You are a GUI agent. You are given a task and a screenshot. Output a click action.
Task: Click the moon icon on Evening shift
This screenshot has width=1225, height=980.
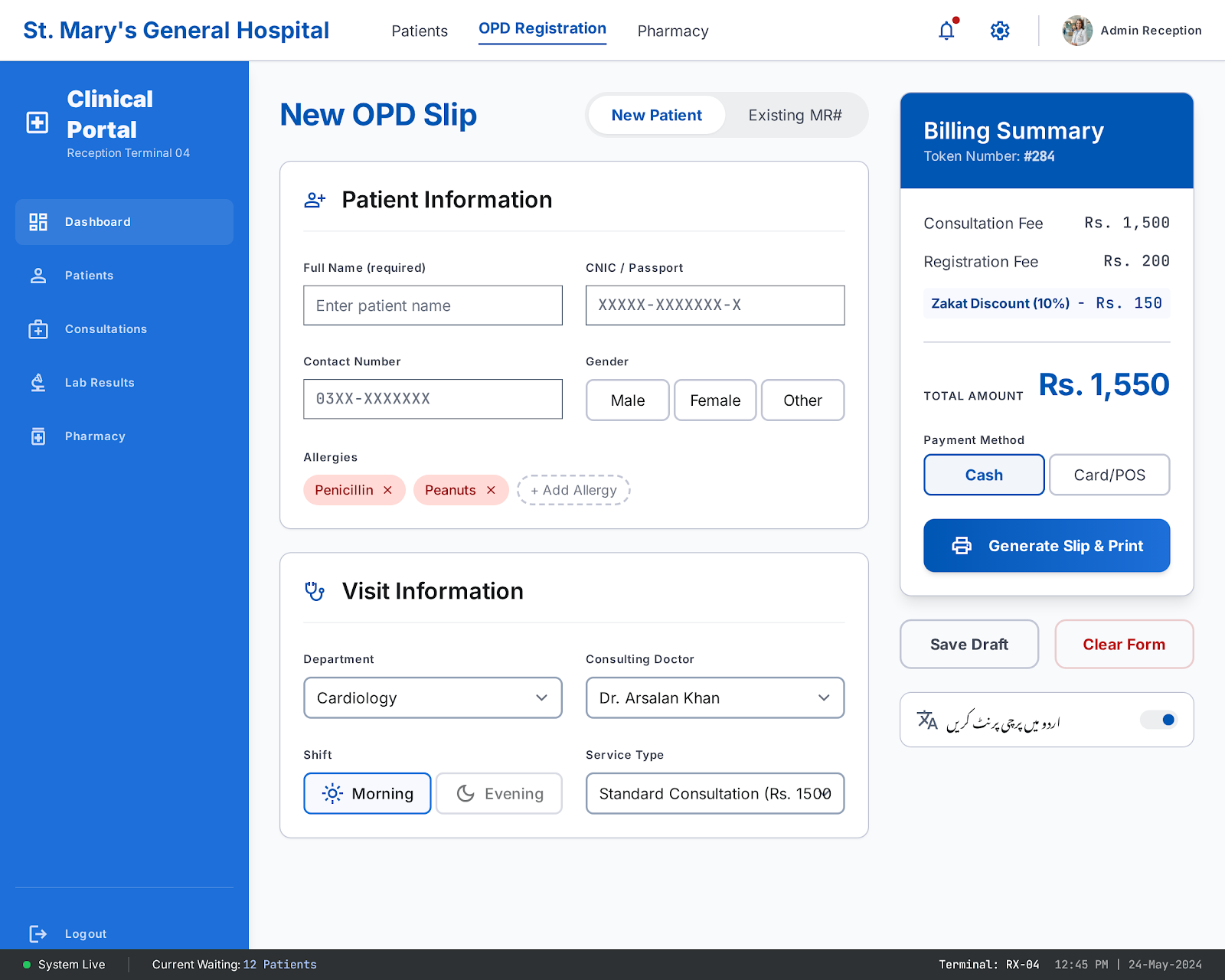click(x=465, y=793)
